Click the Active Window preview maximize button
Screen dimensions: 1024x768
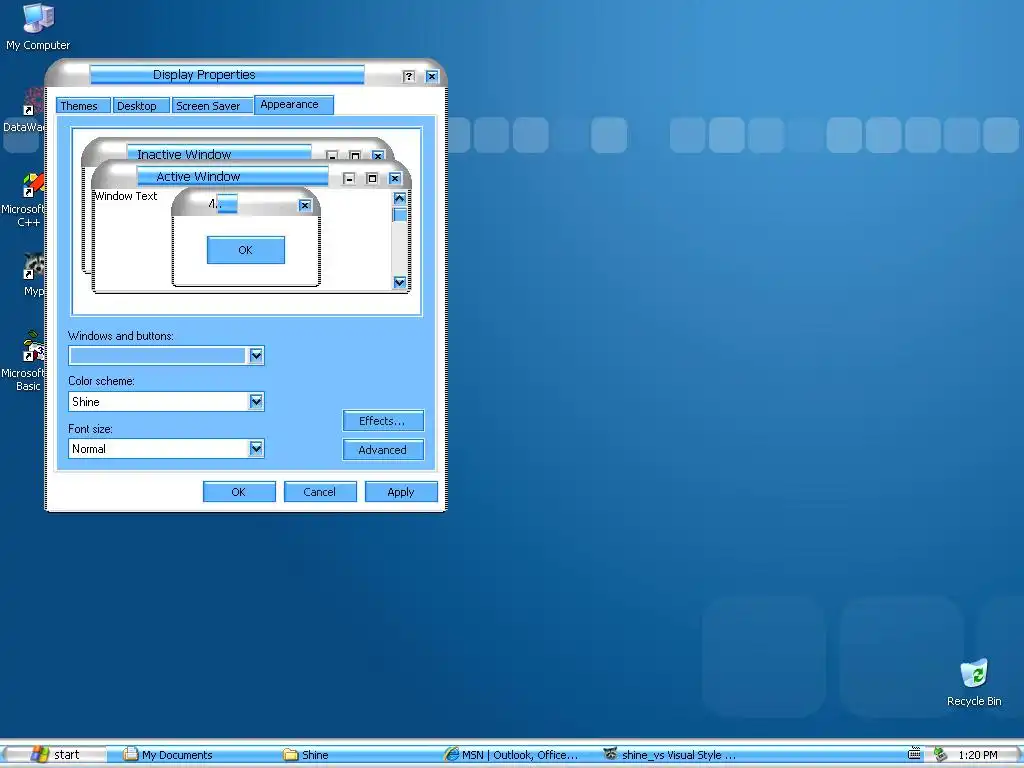click(372, 178)
